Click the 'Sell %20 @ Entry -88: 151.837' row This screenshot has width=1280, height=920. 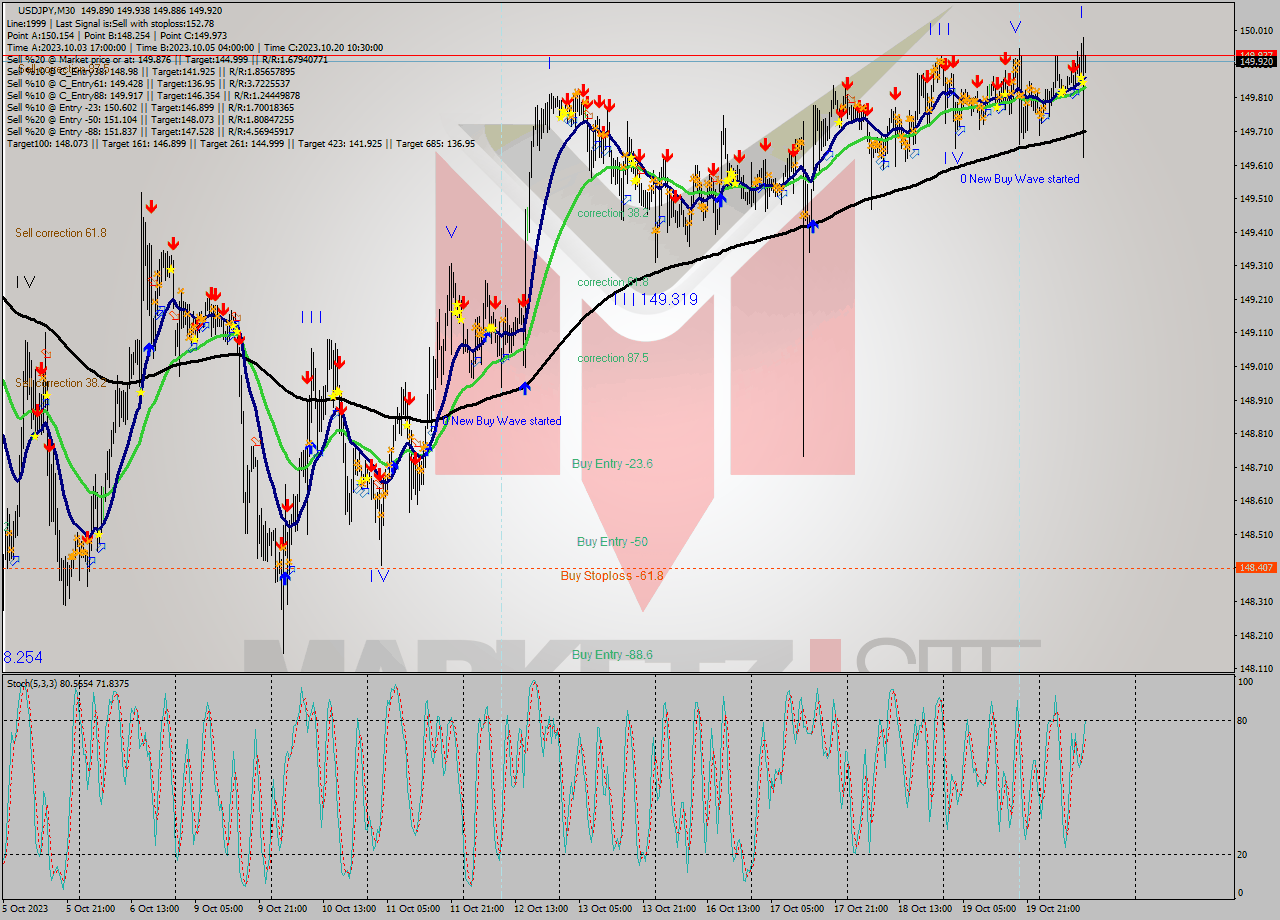149,131
